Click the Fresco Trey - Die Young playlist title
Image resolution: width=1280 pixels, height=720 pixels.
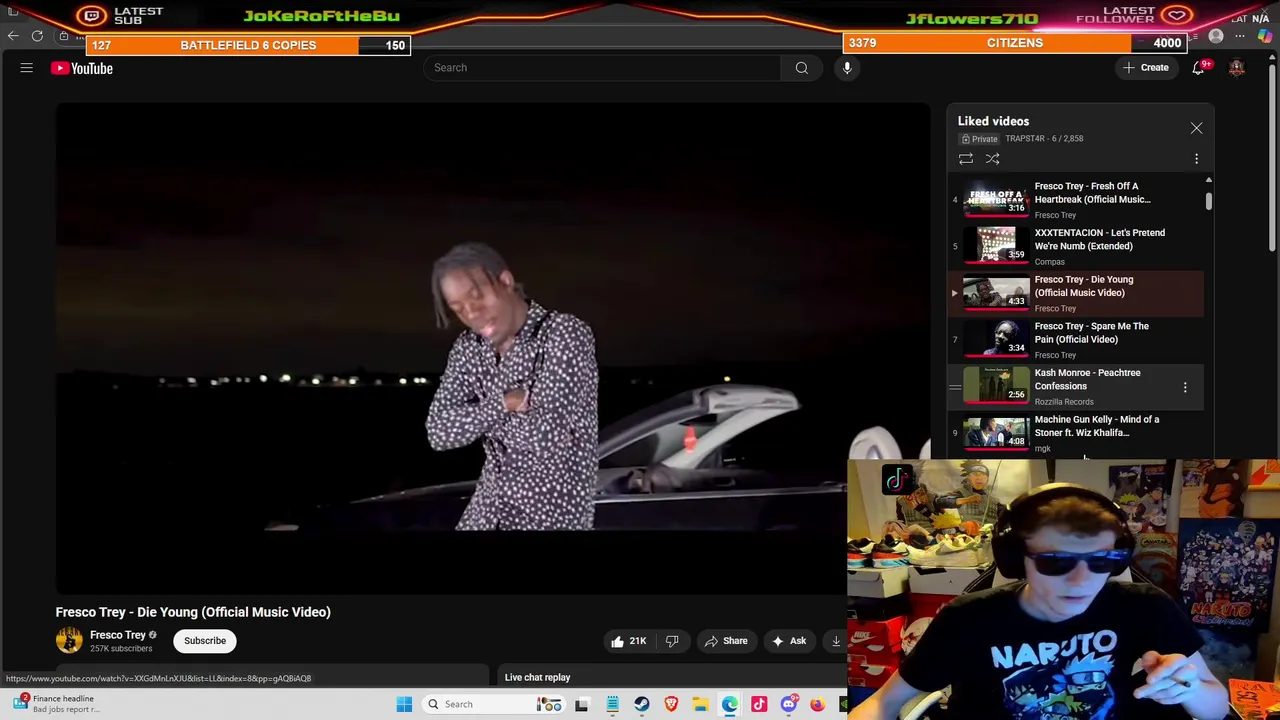1084,286
